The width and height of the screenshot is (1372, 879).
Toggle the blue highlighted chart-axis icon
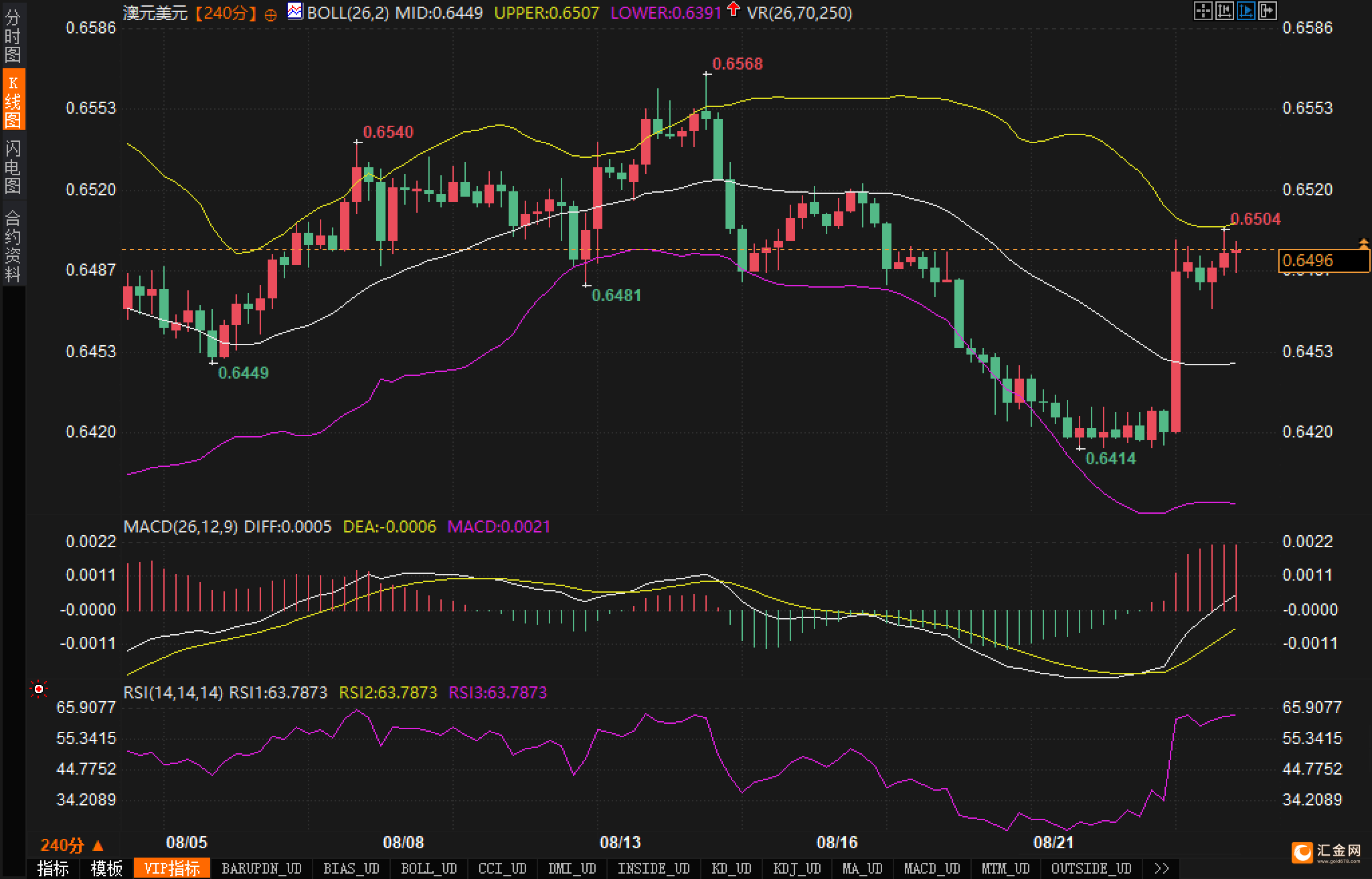[x=1246, y=11]
